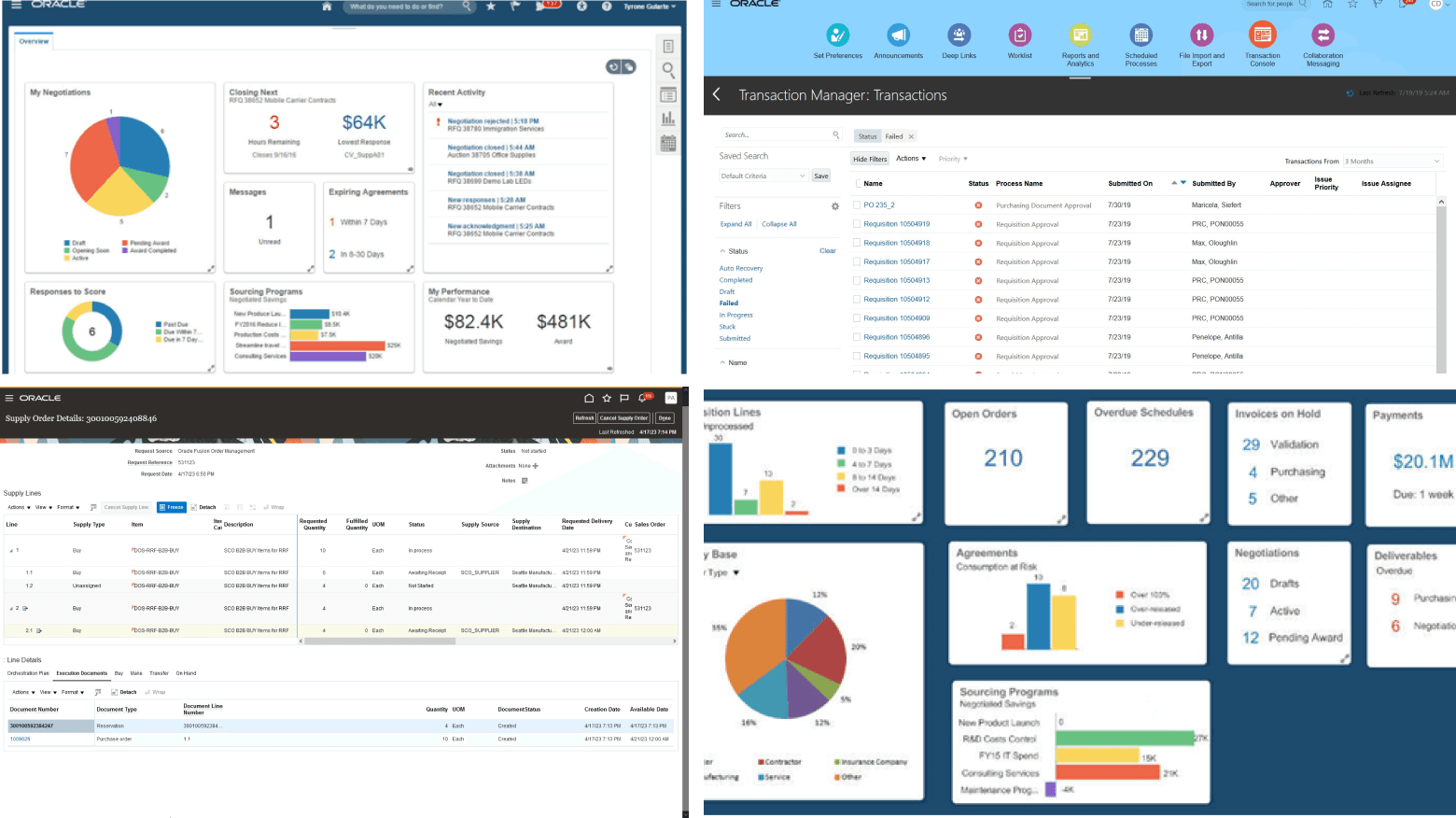This screenshot has height=818, width=1456.
Task: Open the Negotiation rejected activity link
Action: pyautogui.click(x=493, y=121)
